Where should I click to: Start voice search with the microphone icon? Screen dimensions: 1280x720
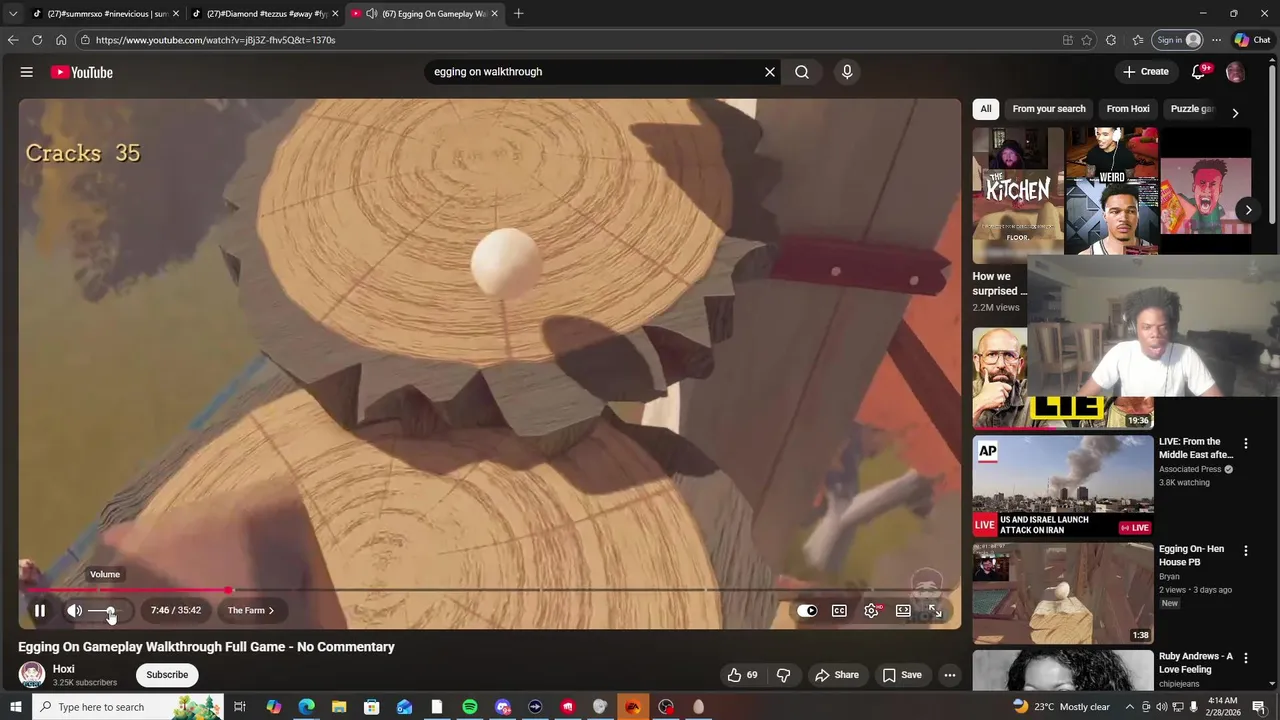[x=847, y=72]
